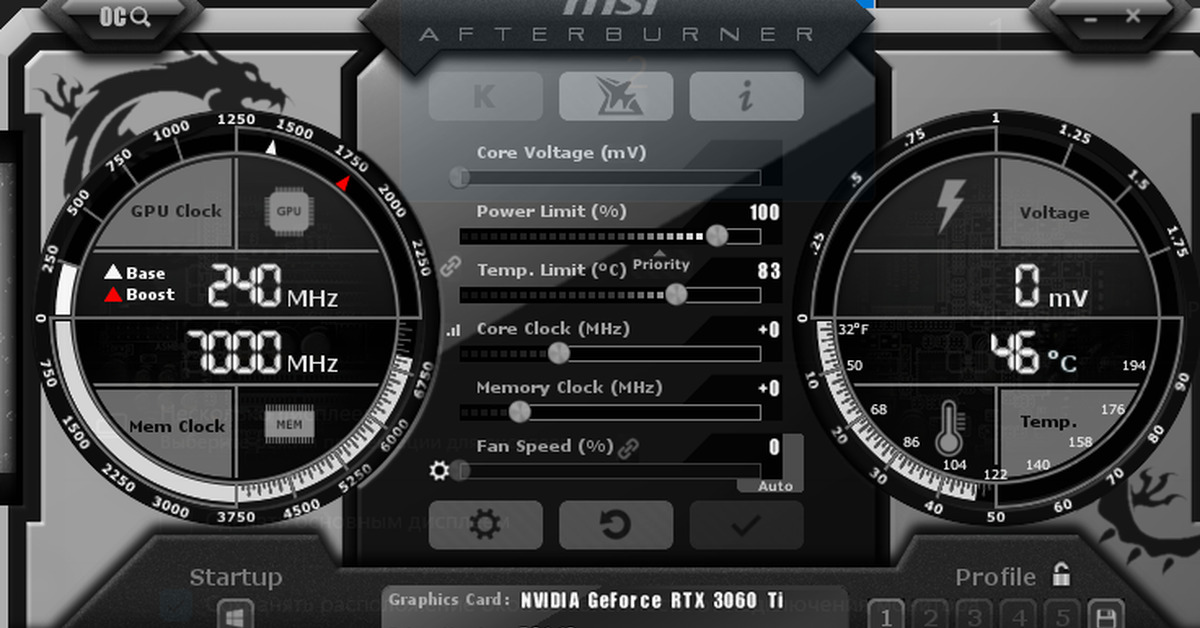Open the information i button

[746, 96]
